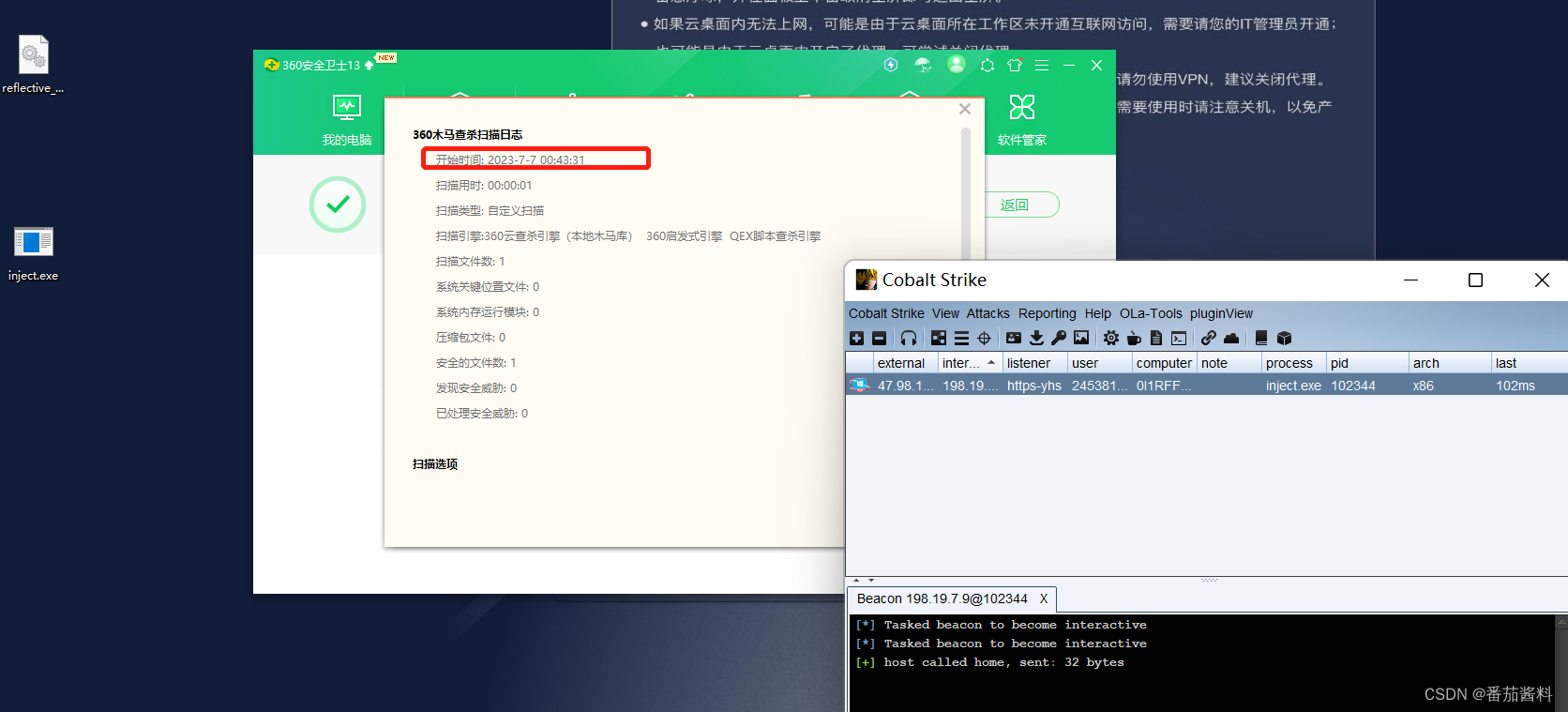This screenshot has height=712, width=1568.
Task: Click the 360 skin shirt icon
Action: point(1015,65)
